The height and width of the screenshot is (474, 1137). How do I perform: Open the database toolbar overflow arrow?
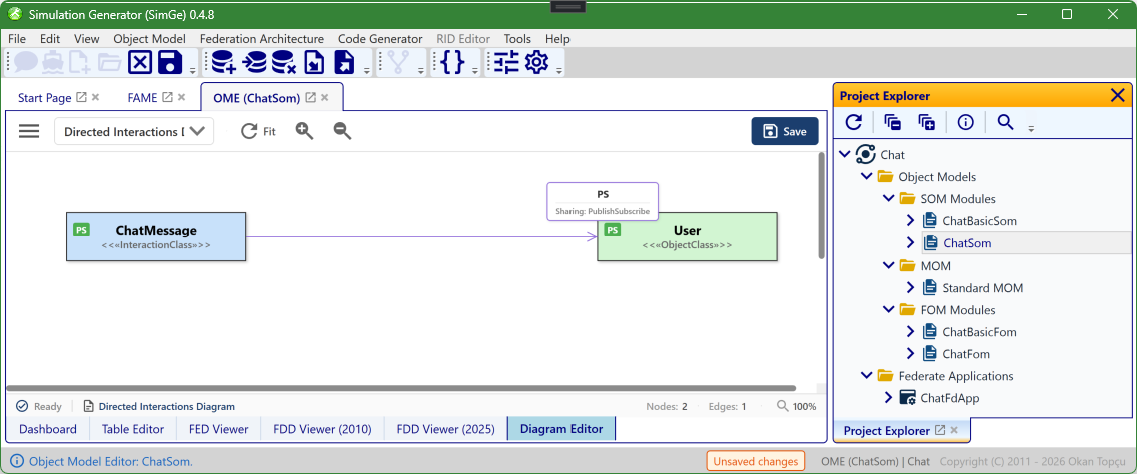[x=366, y=70]
